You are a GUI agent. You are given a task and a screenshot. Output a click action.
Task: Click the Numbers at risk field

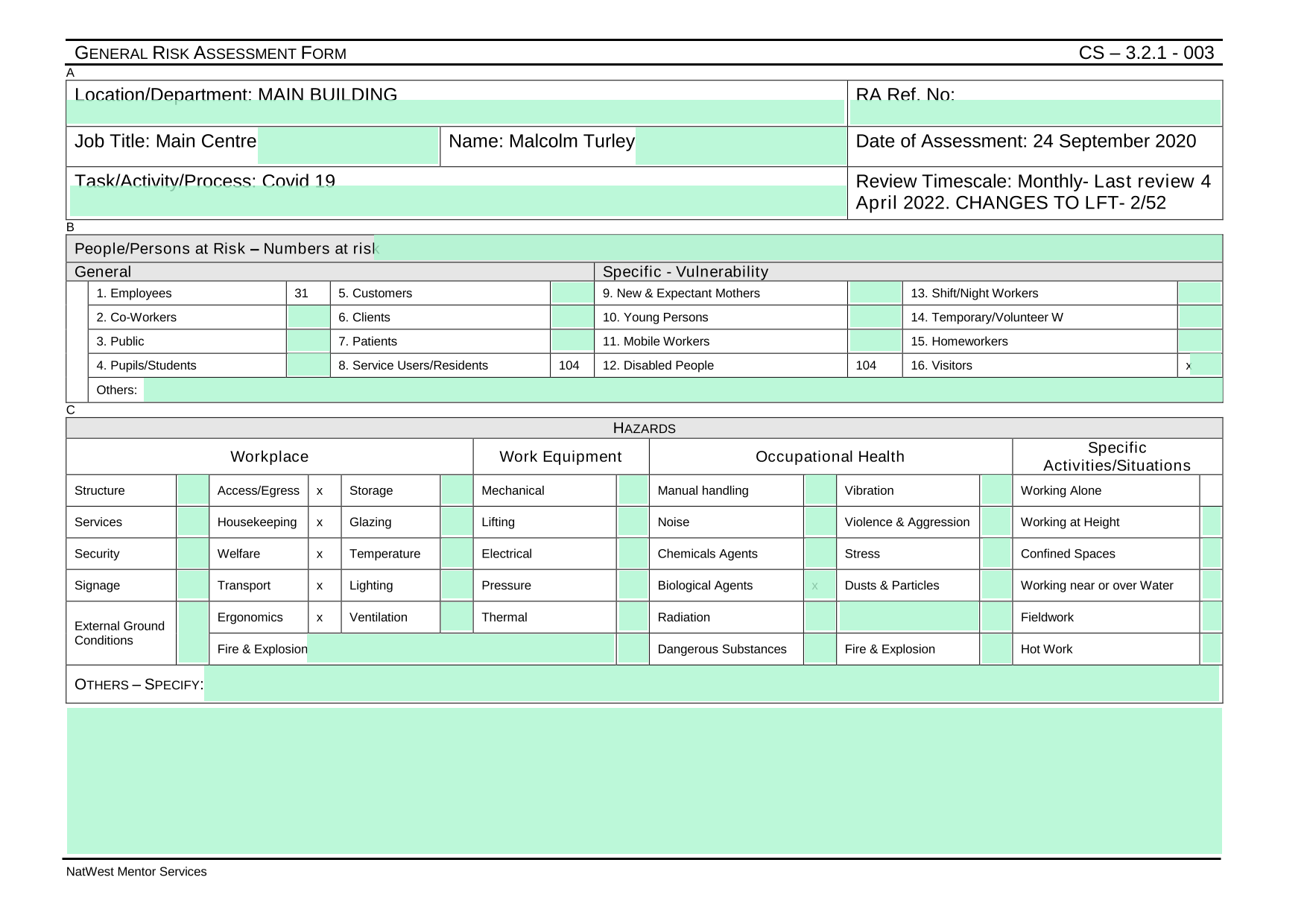(798, 248)
